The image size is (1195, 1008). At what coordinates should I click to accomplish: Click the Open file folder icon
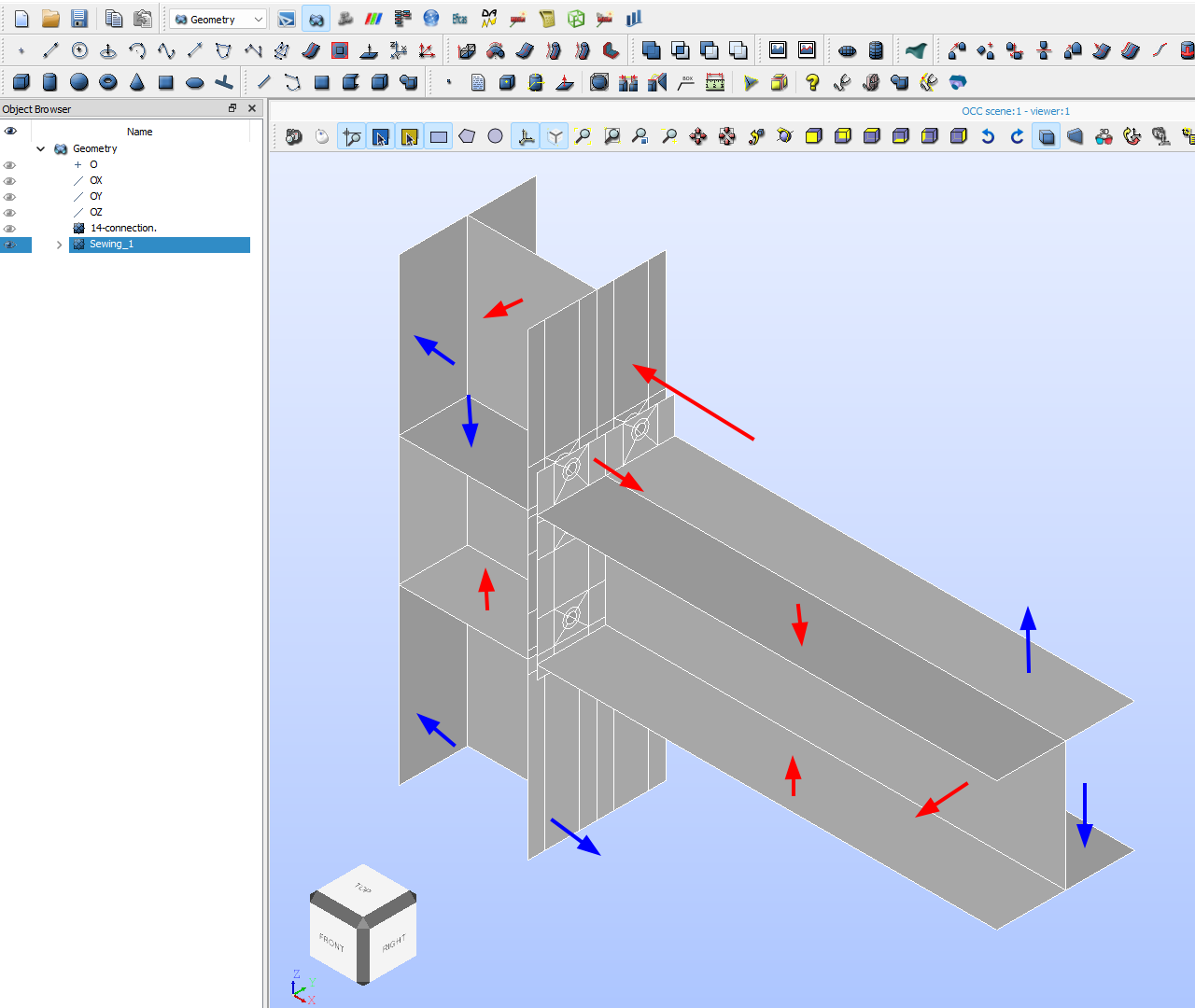[50, 19]
